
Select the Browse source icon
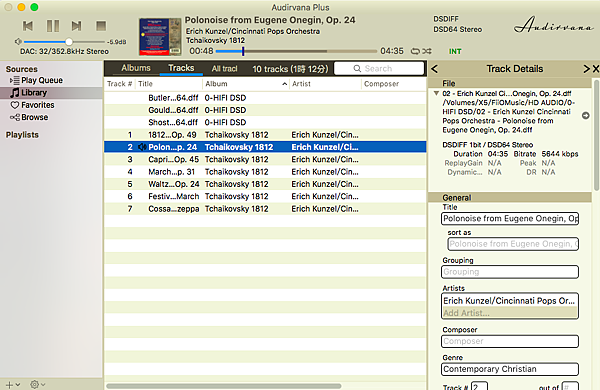click(15, 117)
